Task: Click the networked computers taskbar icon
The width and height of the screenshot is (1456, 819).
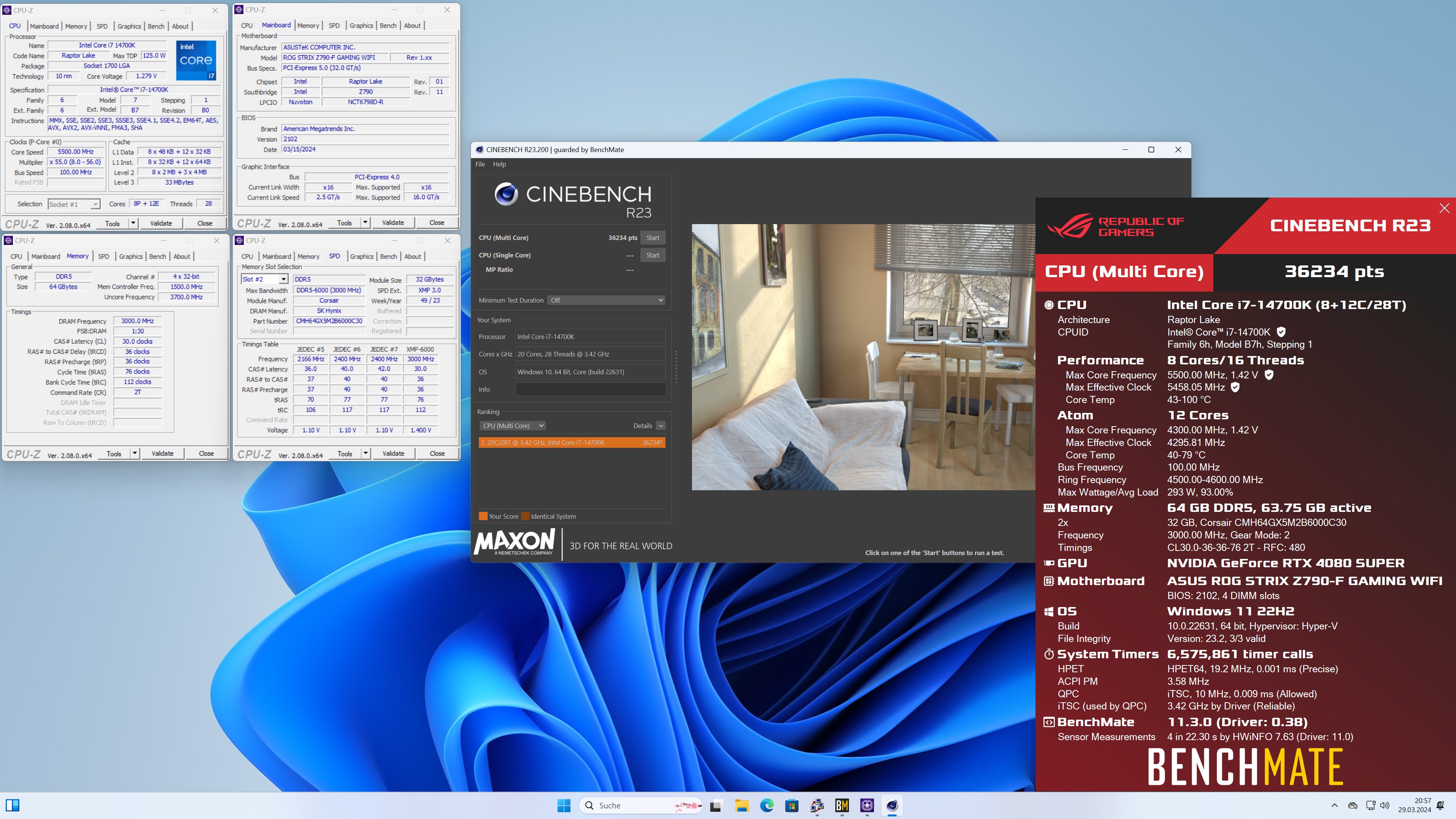Action: point(817,805)
